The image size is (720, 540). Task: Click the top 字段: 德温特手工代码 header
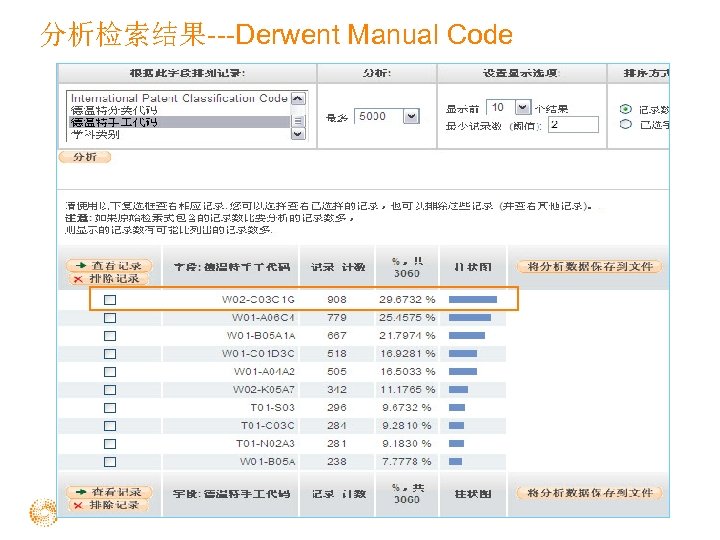point(231,267)
